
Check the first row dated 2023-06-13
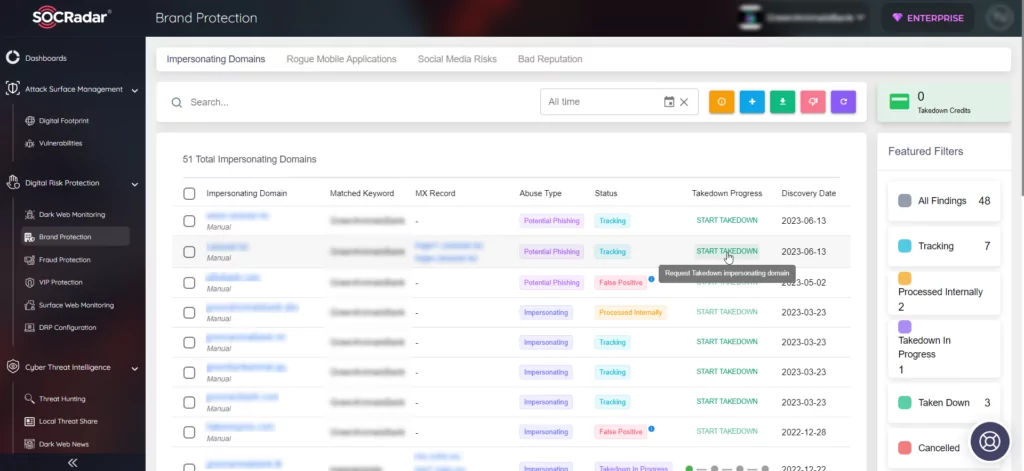(x=189, y=221)
